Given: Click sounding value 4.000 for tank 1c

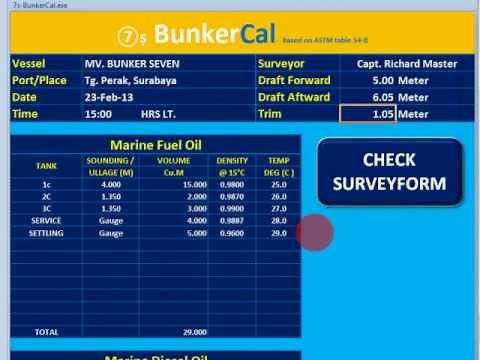Looking at the screenshot, I should click(x=111, y=185).
